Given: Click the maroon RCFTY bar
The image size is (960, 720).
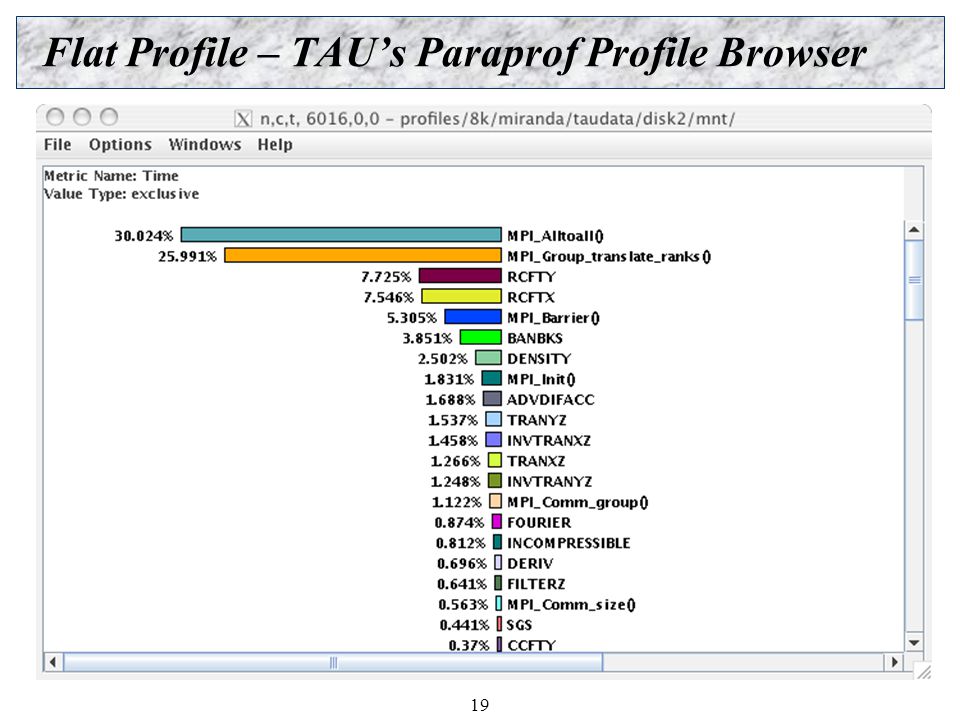Looking at the screenshot, I should pos(460,276).
